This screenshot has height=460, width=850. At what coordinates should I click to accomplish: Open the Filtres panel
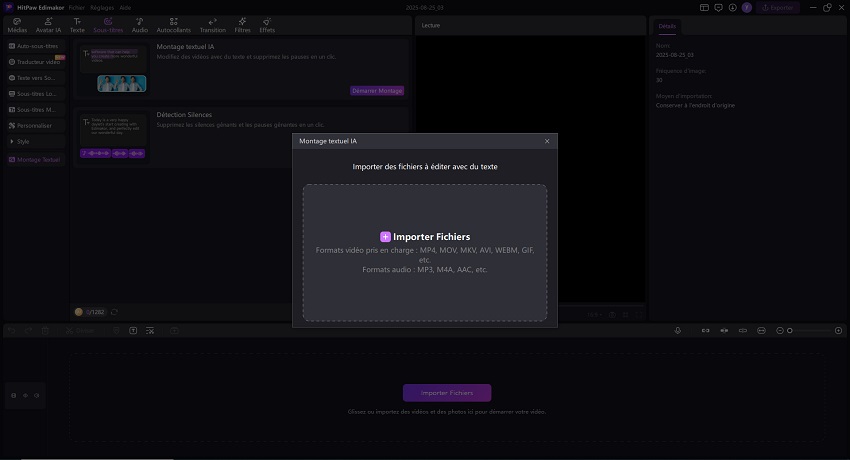(x=242, y=25)
